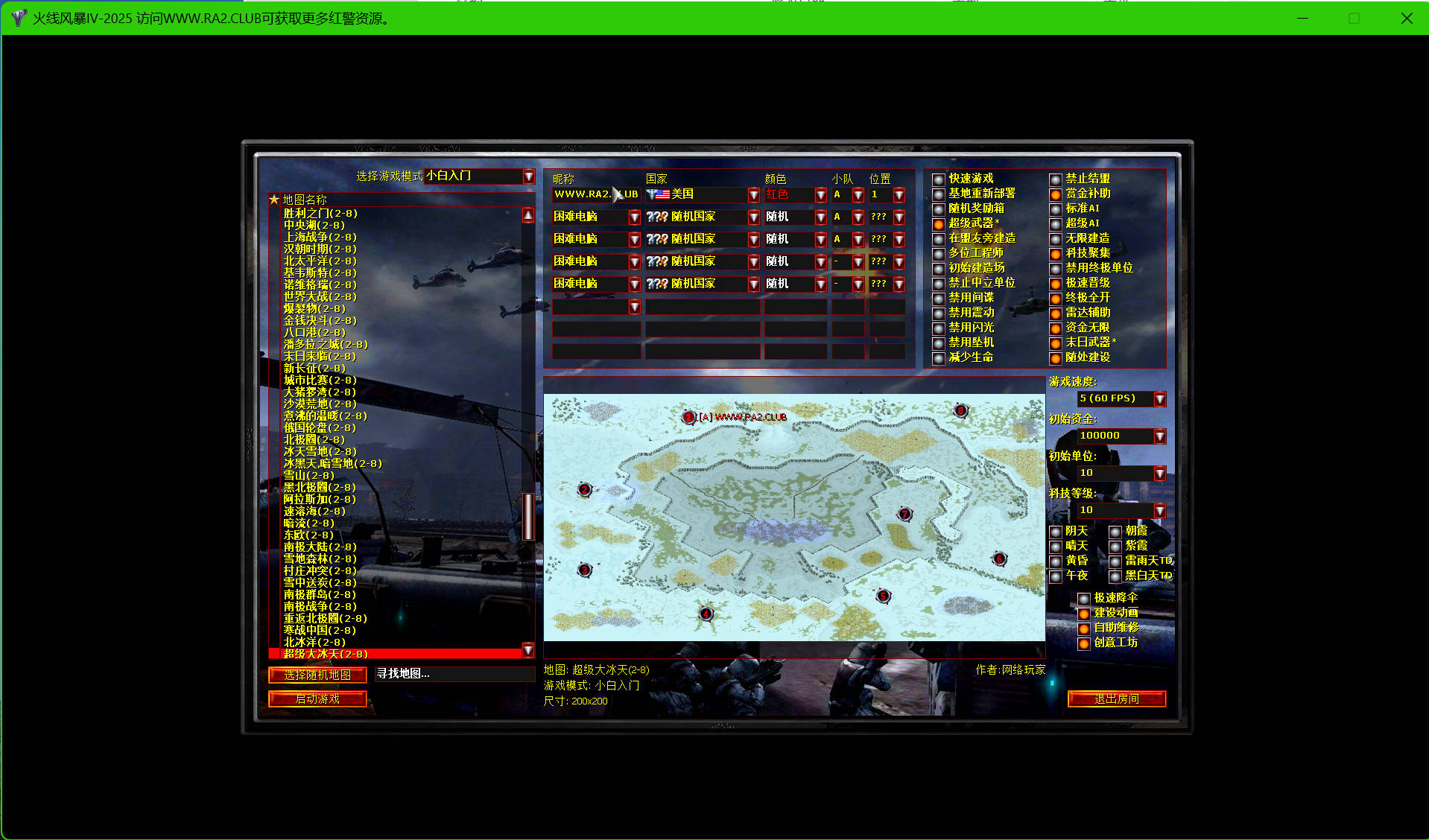Select the 午夜 weather option
The height and width of the screenshot is (840, 1429).
pos(1056,576)
